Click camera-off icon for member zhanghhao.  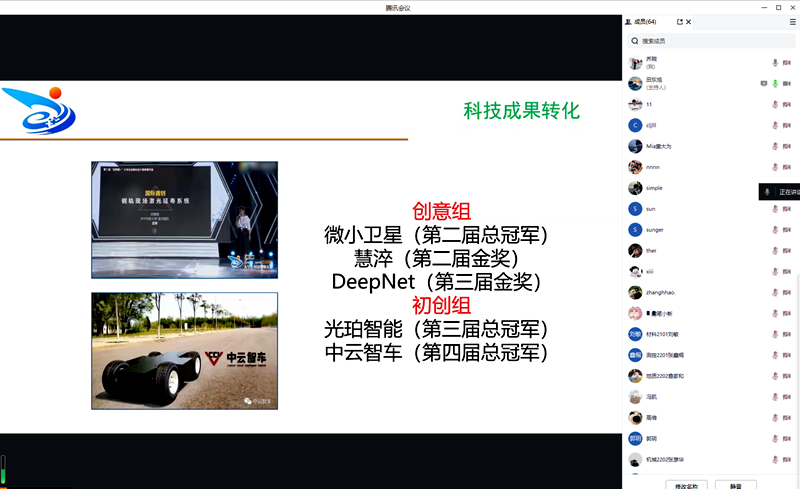point(788,292)
